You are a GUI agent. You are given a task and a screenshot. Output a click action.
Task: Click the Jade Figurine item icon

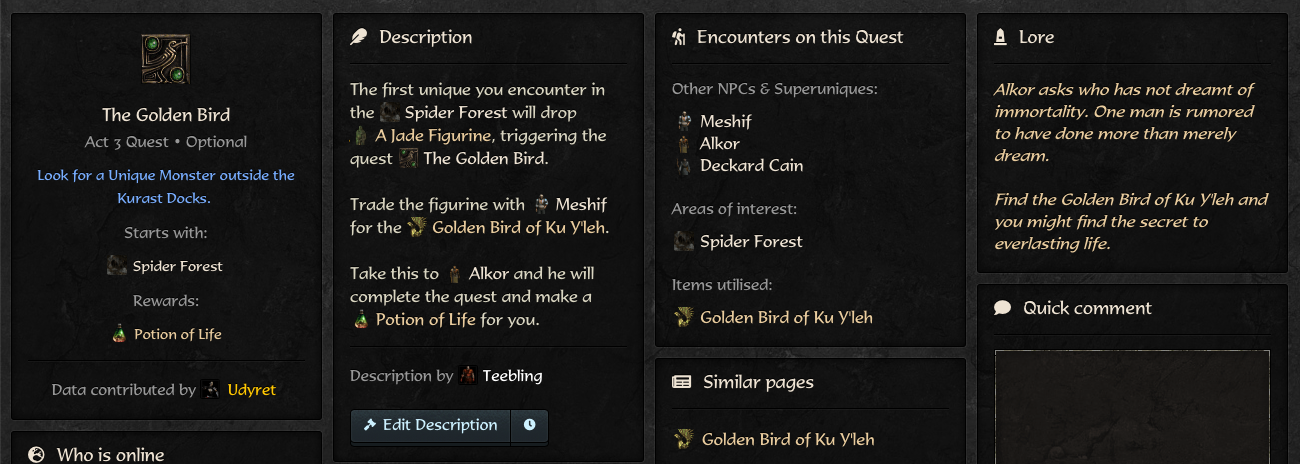coord(360,136)
